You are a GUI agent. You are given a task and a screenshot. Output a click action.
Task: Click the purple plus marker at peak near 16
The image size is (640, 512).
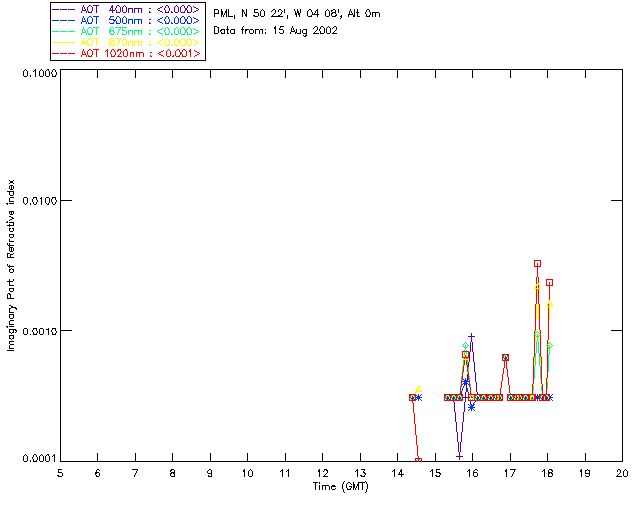click(472, 337)
